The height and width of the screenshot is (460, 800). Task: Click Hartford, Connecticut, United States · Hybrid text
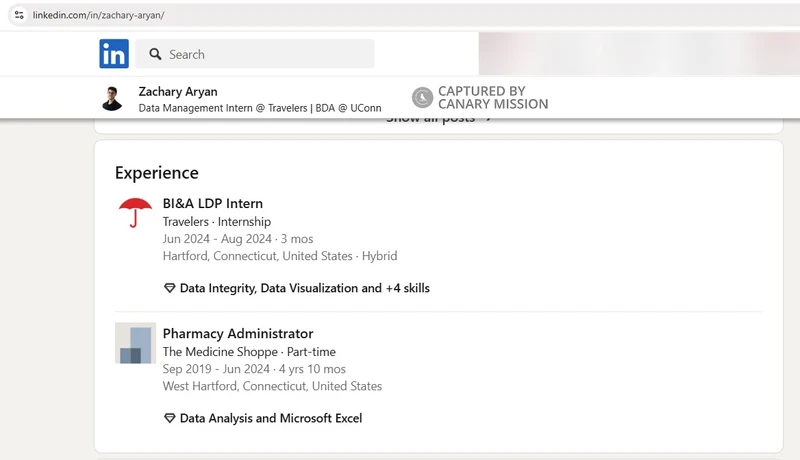point(280,256)
